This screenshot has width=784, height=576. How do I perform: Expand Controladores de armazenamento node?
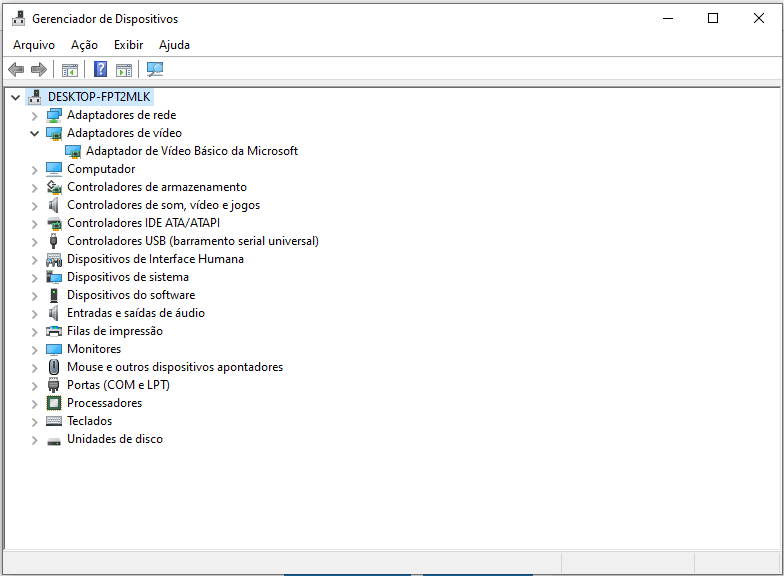(x=34, y=188)
